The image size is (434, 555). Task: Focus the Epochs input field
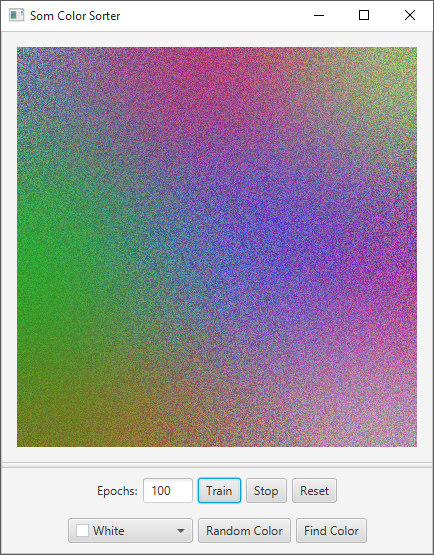pos(168,491)
